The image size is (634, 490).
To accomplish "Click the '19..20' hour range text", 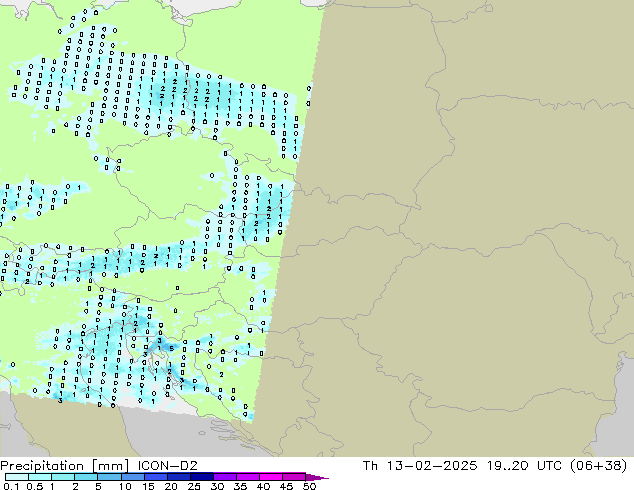I will [x=507, y=465].
